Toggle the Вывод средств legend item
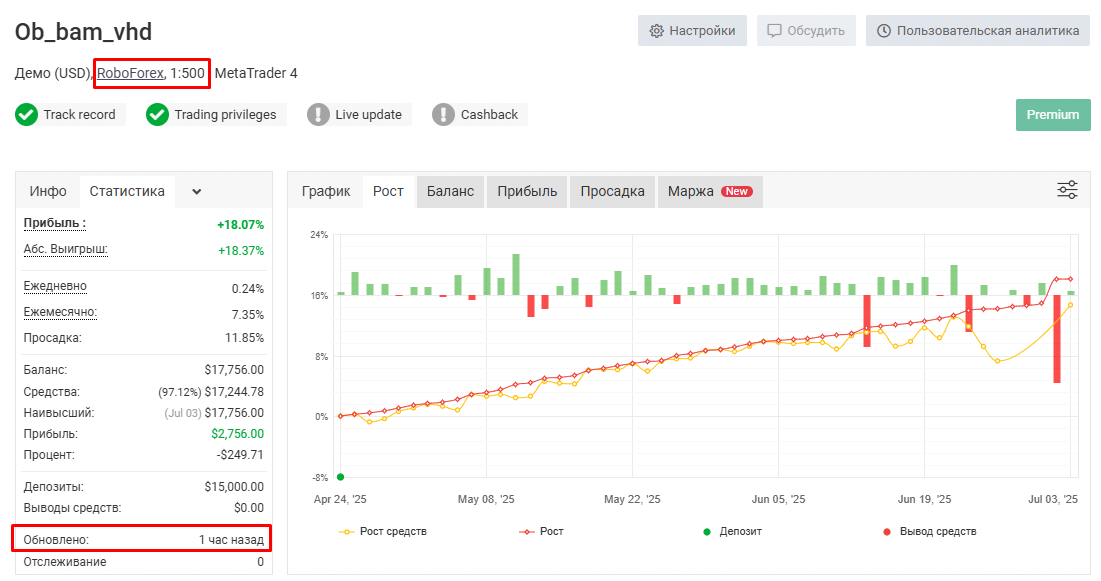The height and width of the screenshot is (581, 1101). coord(930,532)
